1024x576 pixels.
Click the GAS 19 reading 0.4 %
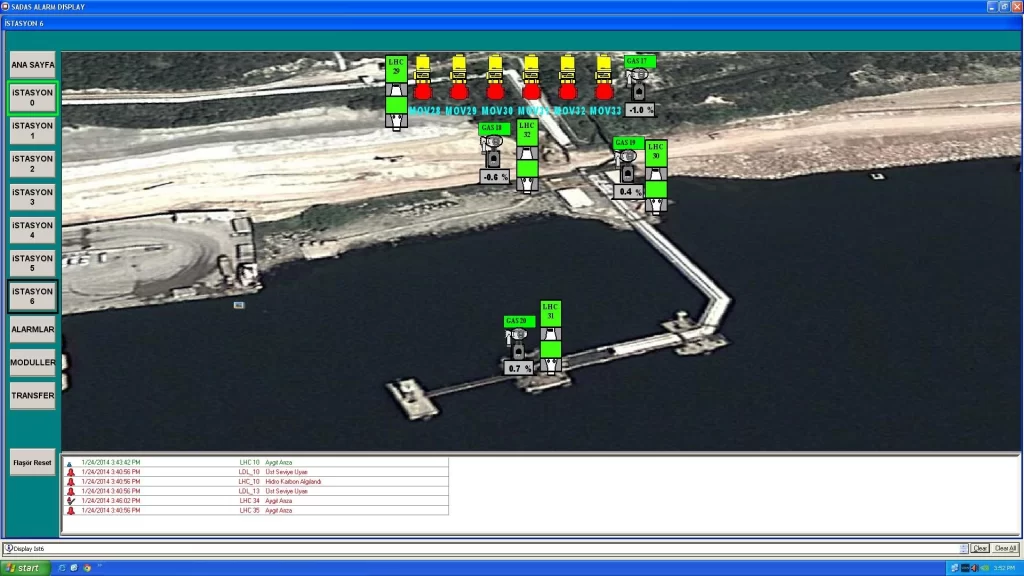point(628,192)
